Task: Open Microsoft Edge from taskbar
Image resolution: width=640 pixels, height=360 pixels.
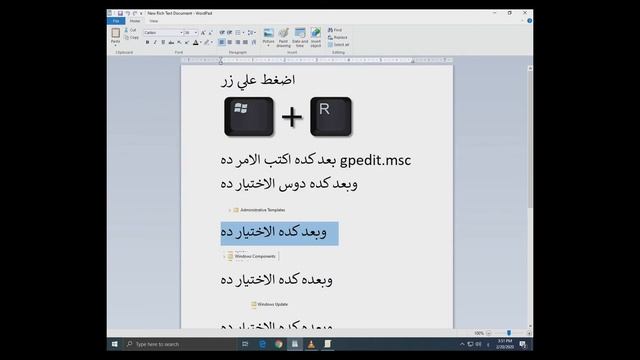Action: coord(262,344)
